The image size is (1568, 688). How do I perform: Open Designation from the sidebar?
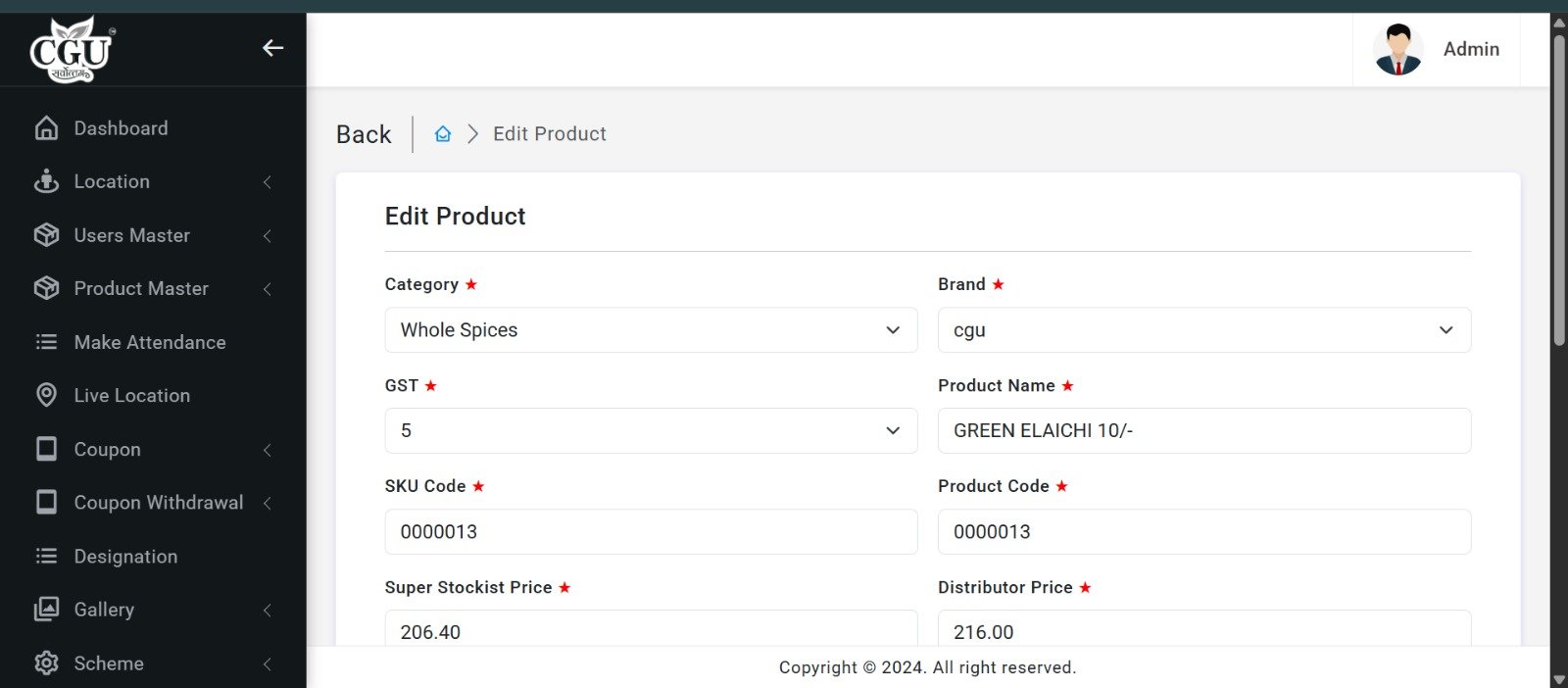tap(125, 557)
